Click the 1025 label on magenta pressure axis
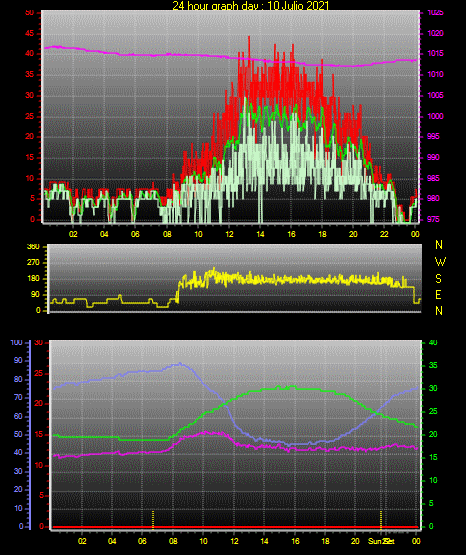Screen dimensions: 466x555 pyautogui.click(x=436, y=13)
